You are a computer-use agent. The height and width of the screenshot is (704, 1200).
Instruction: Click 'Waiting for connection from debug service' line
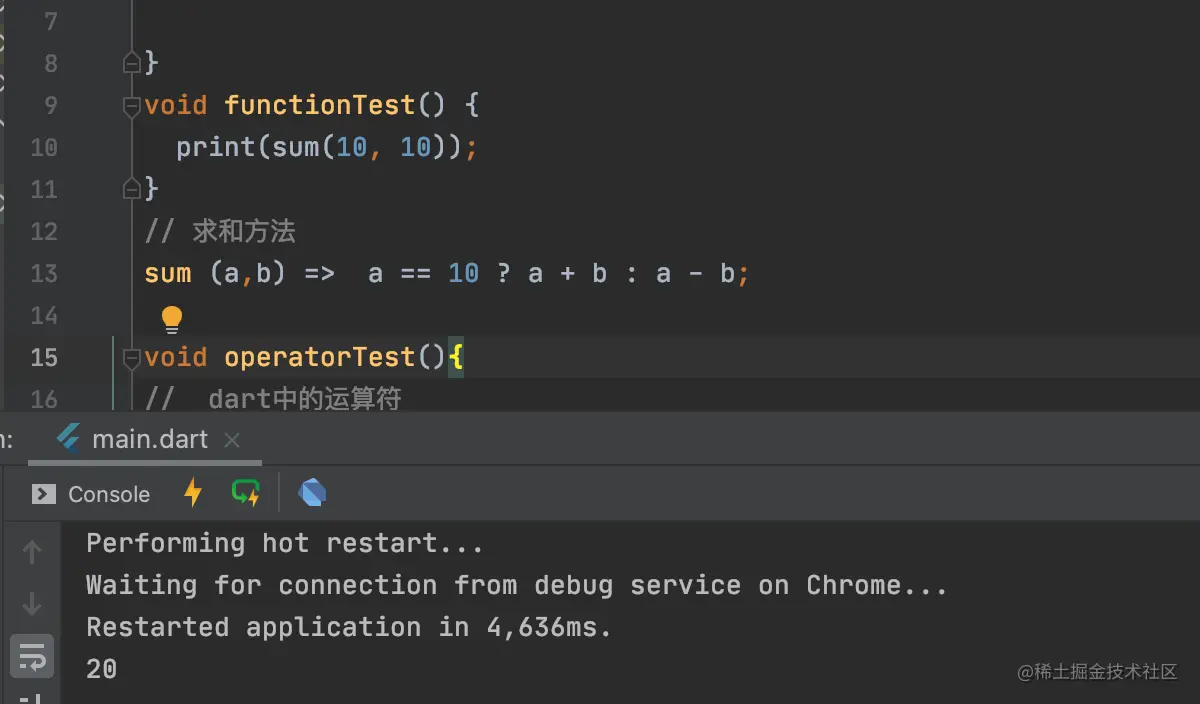click(x=517, y=585)
